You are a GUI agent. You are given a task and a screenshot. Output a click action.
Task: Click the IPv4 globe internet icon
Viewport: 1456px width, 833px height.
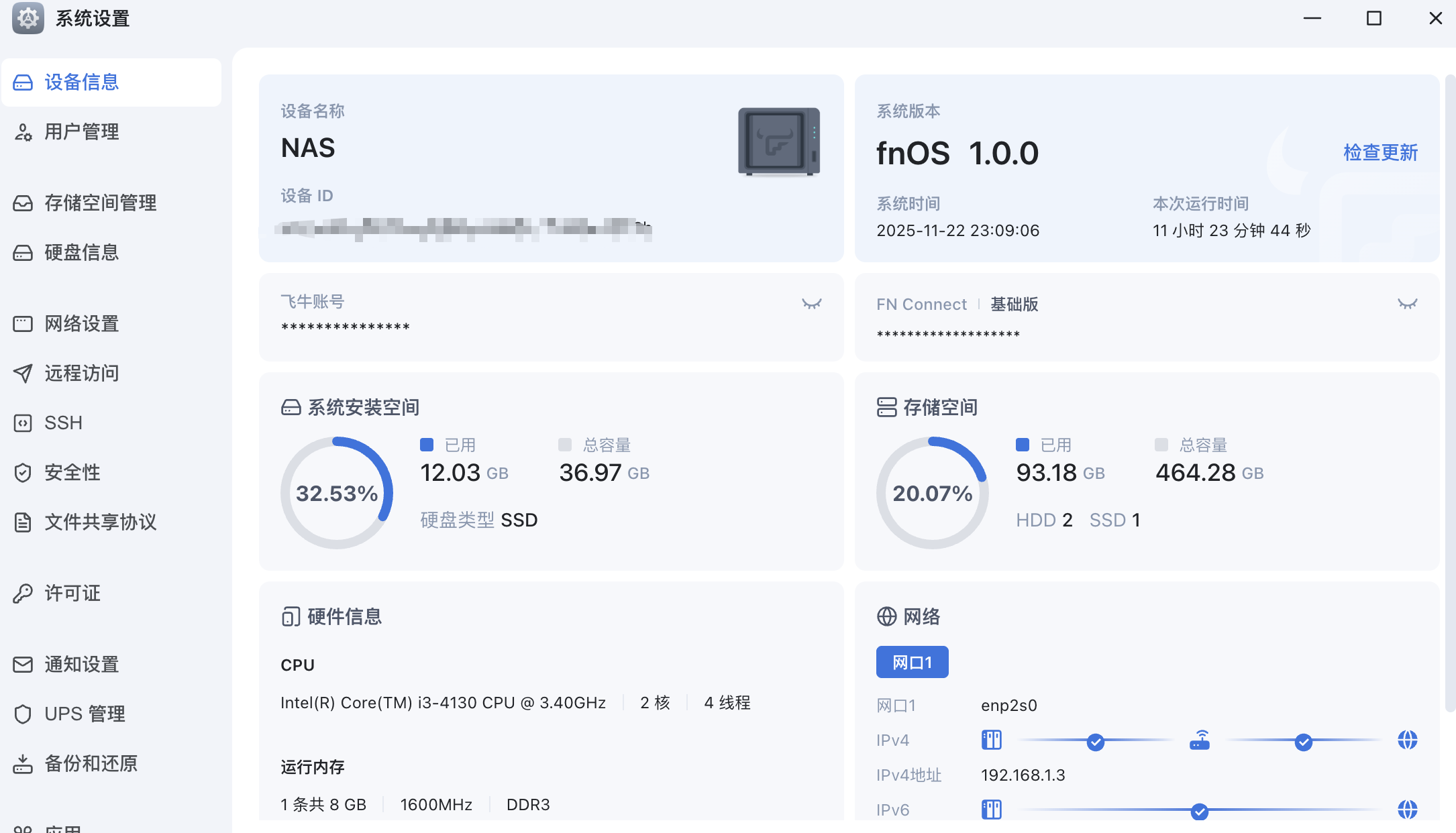(x=1407, y=740)
